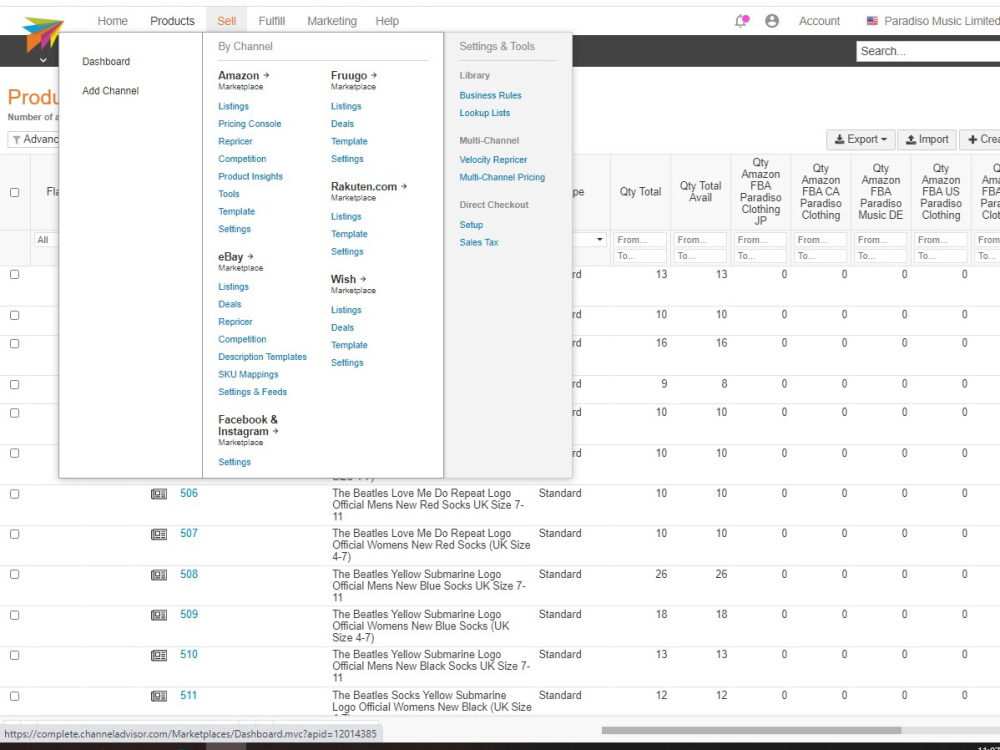This screenshot has width=1000, height=750.
Task: Open the Home menu
Action: click(x=113, y=21)
